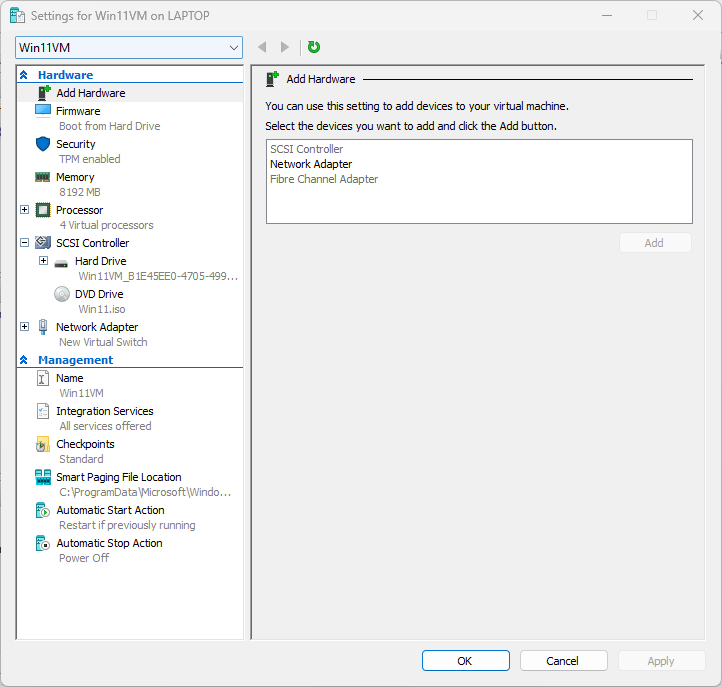Select the Automatic Start Action icon
Image resolution: width=722 pixels, height=687 pixels.
point(43,510)
